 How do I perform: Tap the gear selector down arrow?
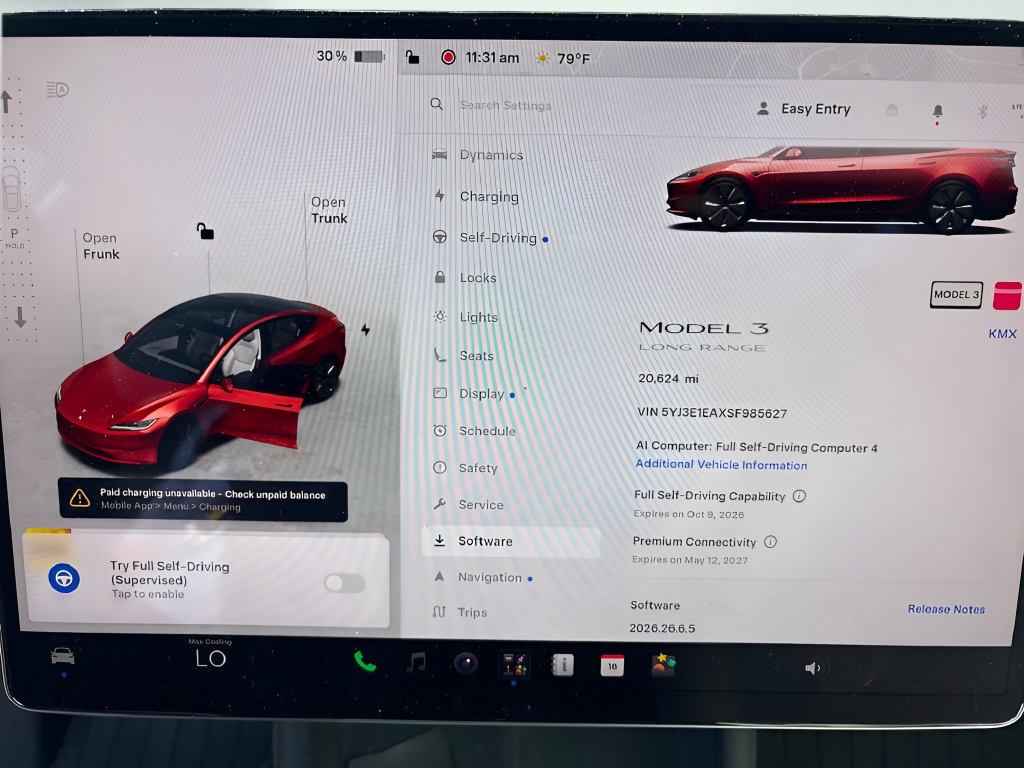(x=20, y=317)
